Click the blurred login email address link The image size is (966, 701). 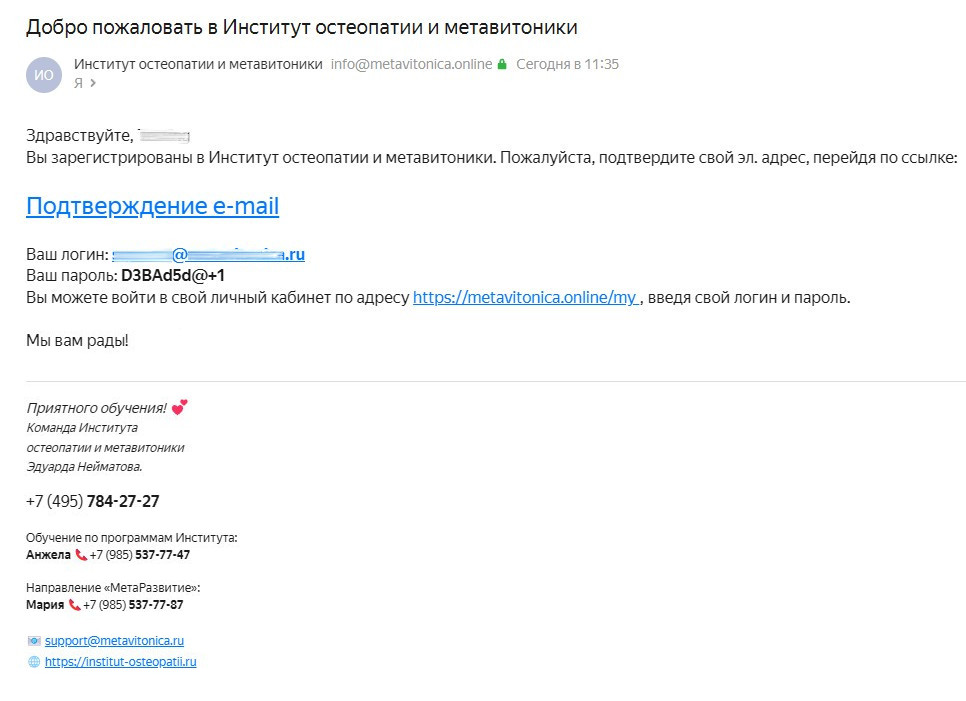point(208,254)
